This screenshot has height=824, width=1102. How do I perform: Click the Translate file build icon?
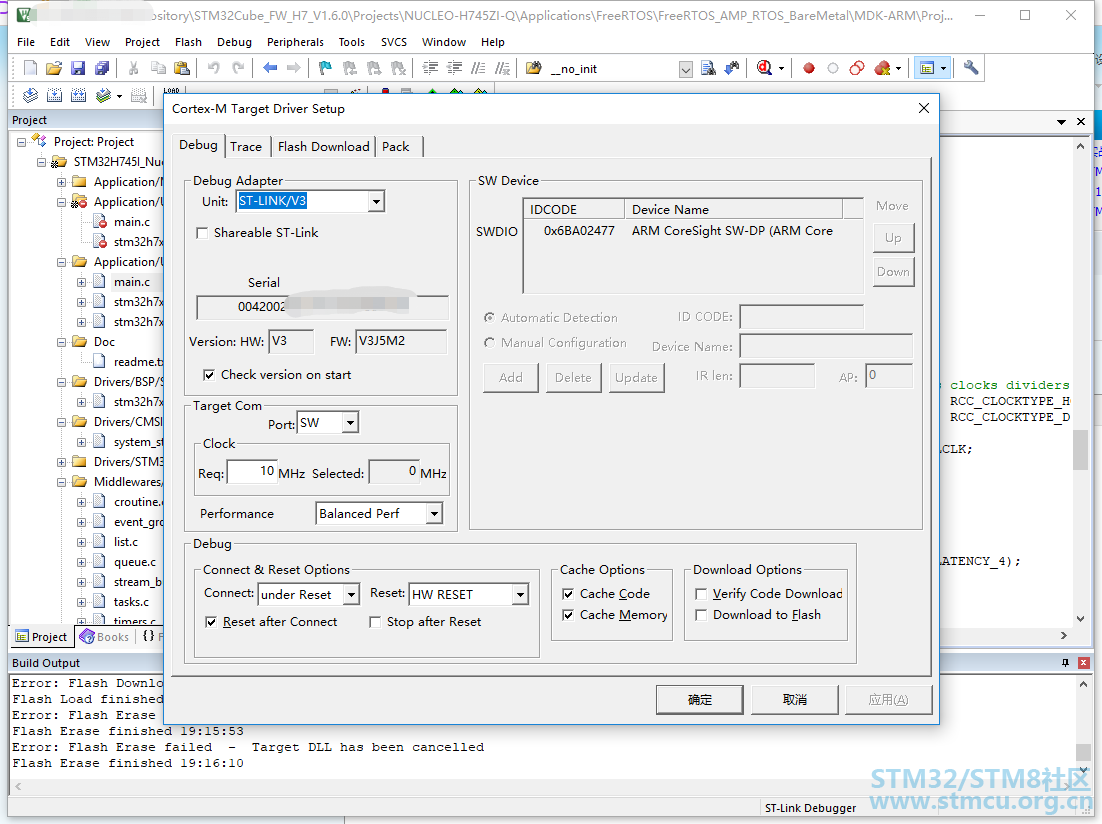tap(30, 95)
